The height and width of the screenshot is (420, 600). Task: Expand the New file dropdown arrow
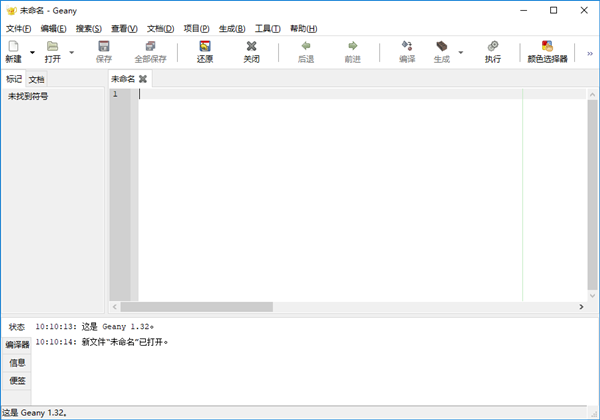(33, 52)
